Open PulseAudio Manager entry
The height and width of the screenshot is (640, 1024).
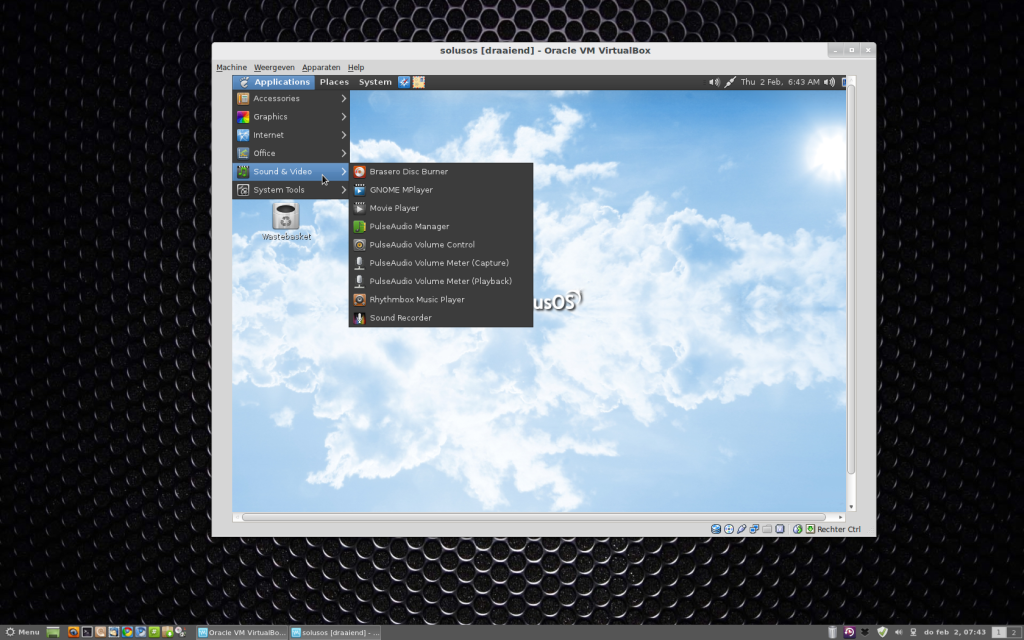(x=441, y=227)
